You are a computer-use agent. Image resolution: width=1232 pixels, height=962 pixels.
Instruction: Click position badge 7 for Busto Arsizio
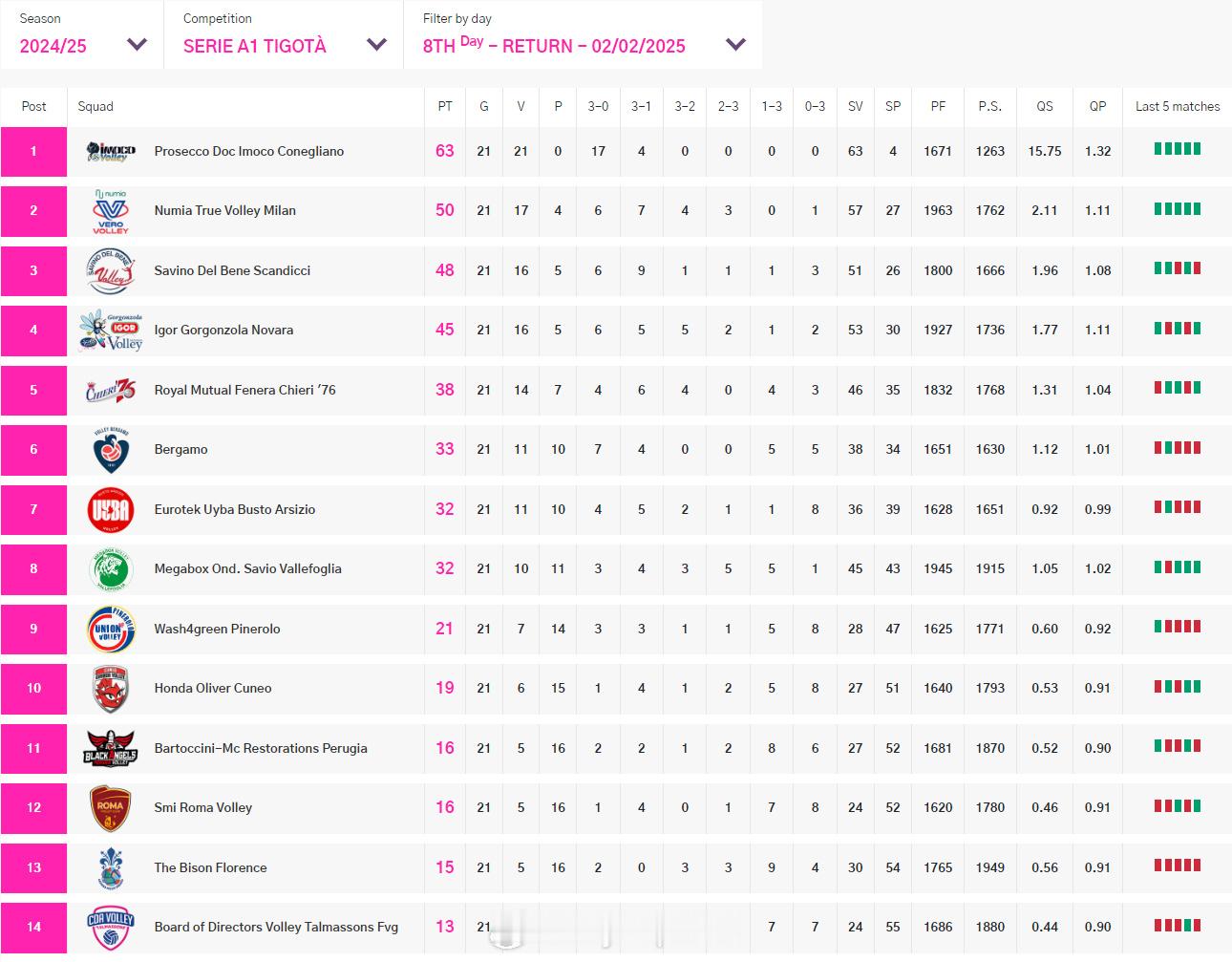(x=33, y=509)
